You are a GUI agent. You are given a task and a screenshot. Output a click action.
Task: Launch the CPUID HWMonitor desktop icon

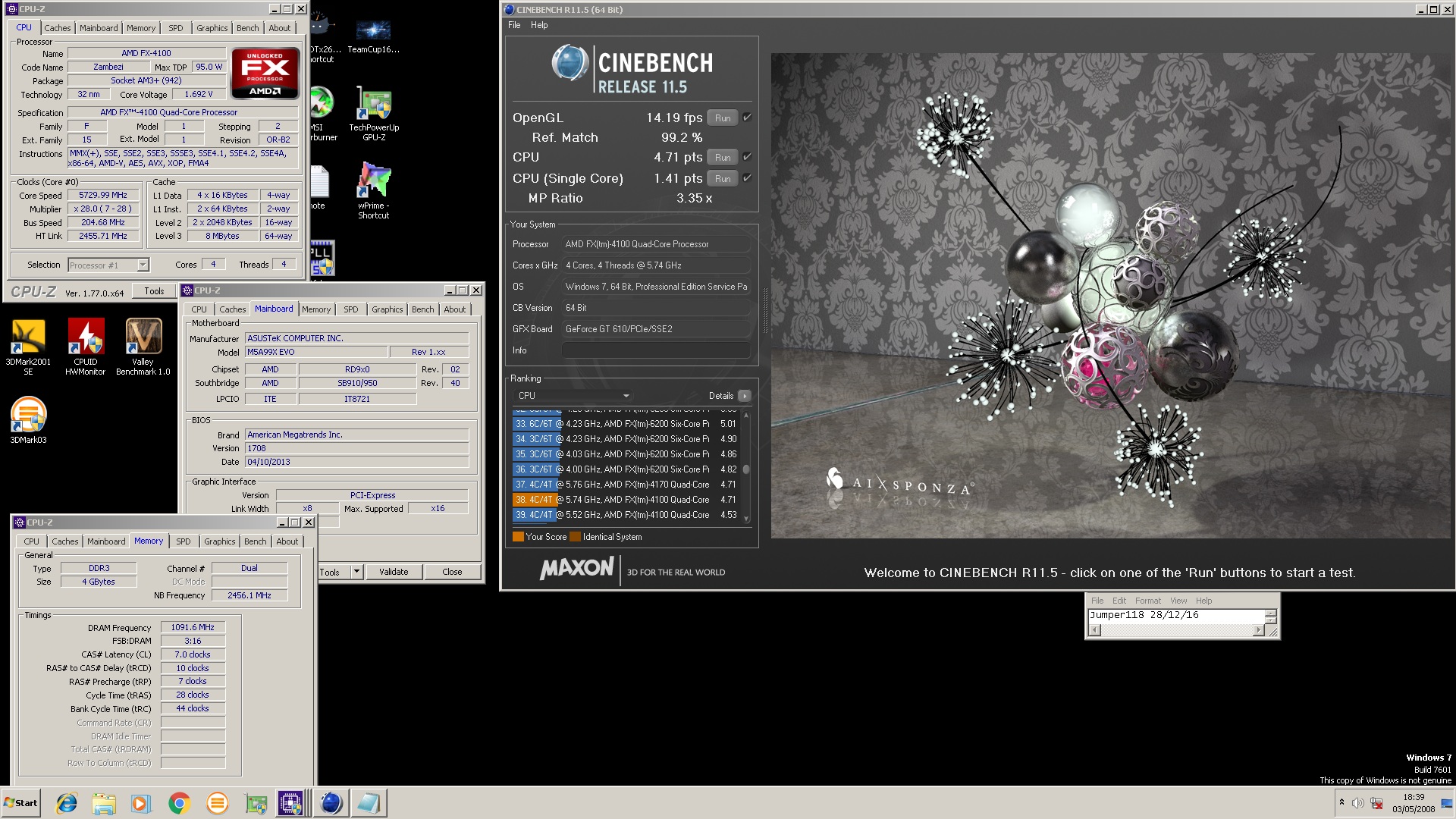pos(86,347)
